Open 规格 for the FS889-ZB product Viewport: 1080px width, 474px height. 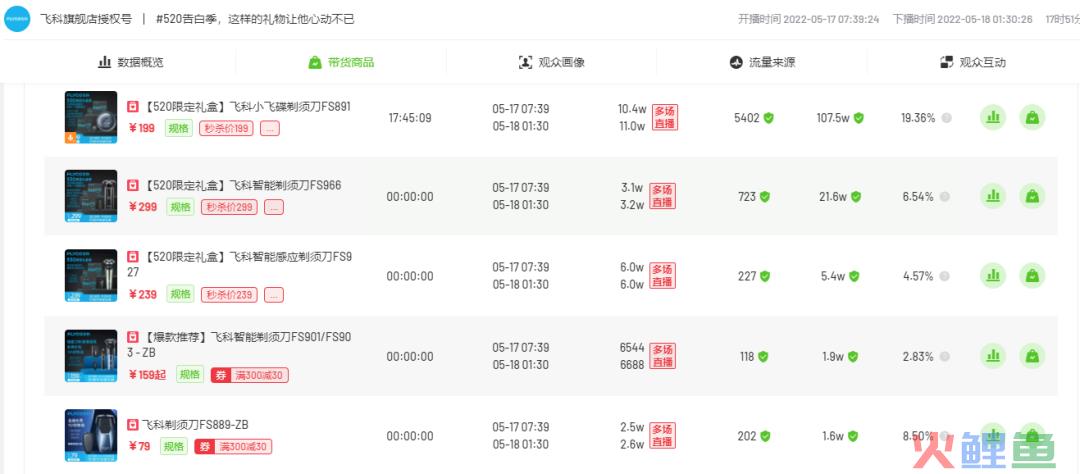[x=174, y=446]
